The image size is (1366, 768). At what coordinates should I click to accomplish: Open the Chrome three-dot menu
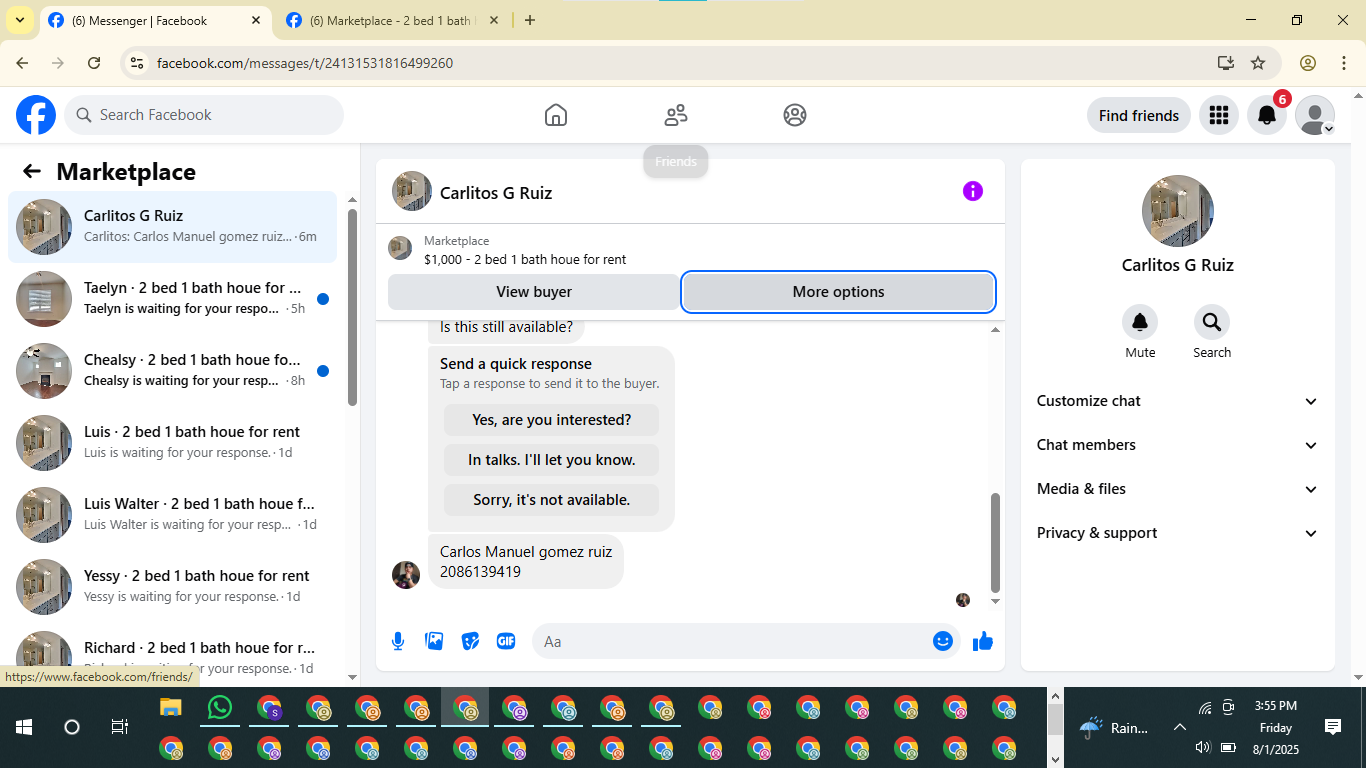(1344, 63)
